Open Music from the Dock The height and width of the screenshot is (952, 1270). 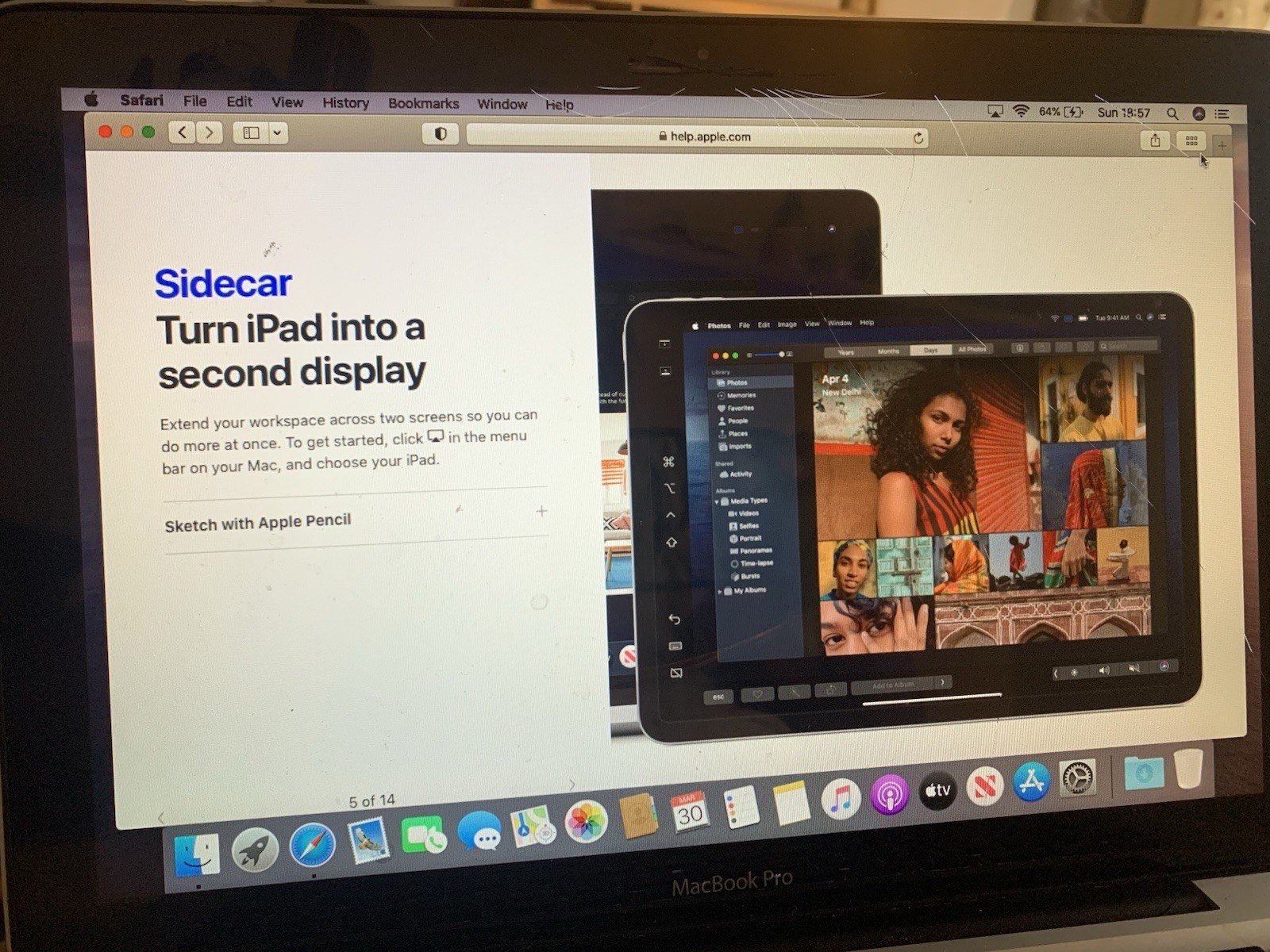point(841,798)
